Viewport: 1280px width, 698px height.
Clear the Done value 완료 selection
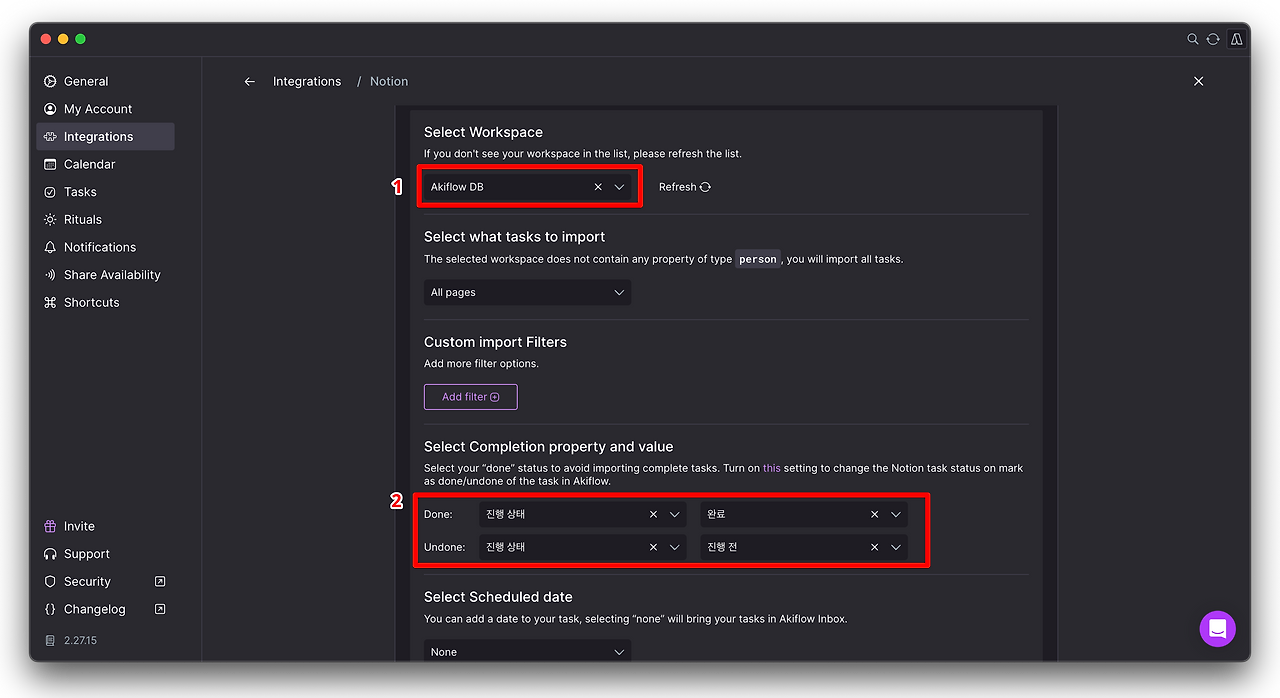point(874,514)
